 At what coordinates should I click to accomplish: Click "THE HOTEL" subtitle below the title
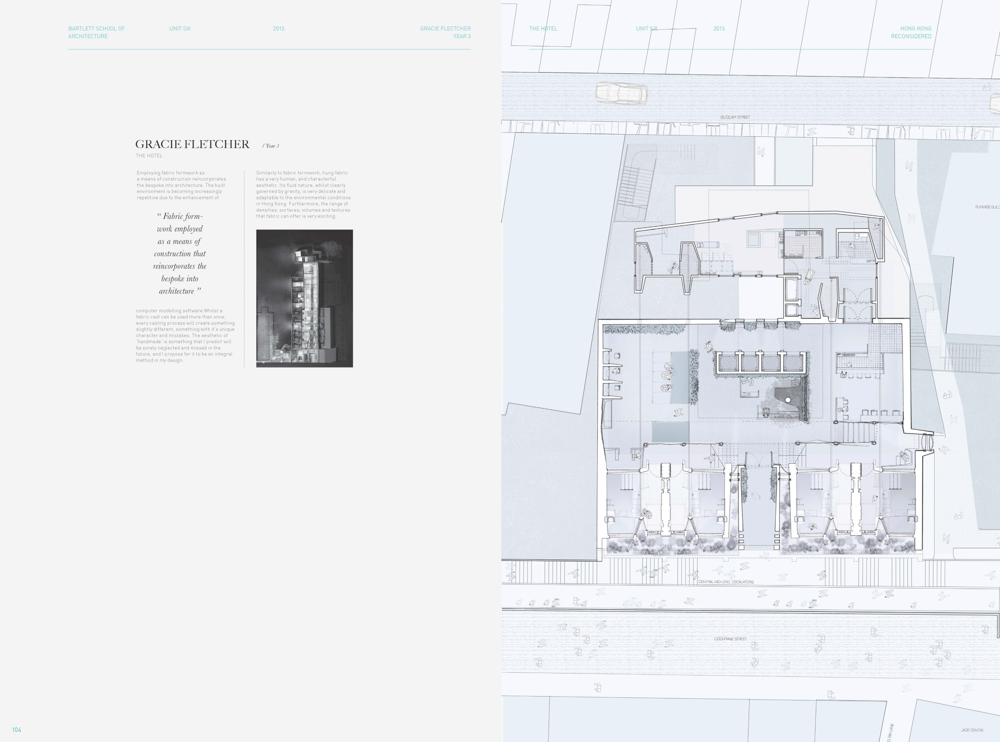click(x=149, y=156)
